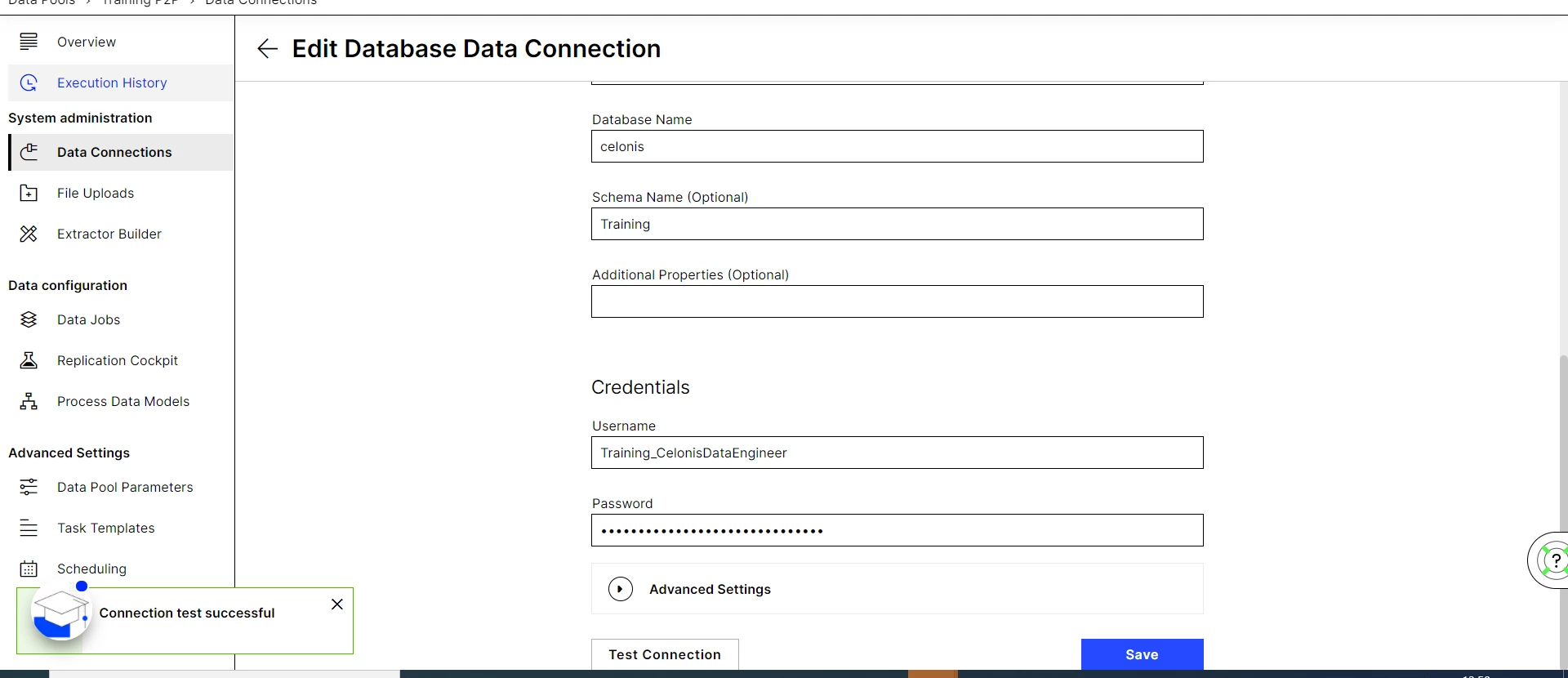Click the Data Connections plug icon
Viewport: 1568px width, 678px height.
tap(29, 152)
